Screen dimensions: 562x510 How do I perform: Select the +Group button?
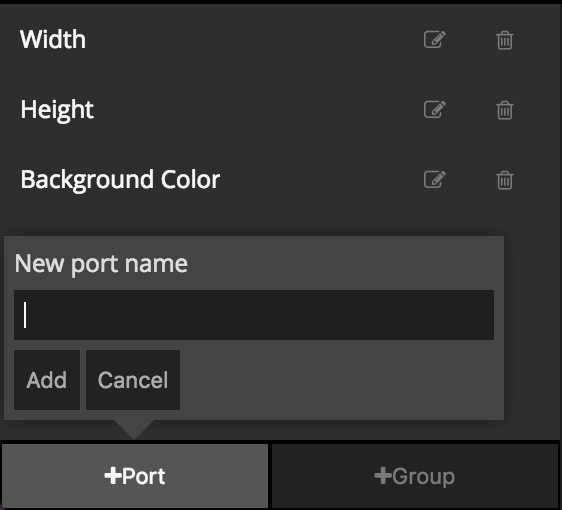coord(415,476)
